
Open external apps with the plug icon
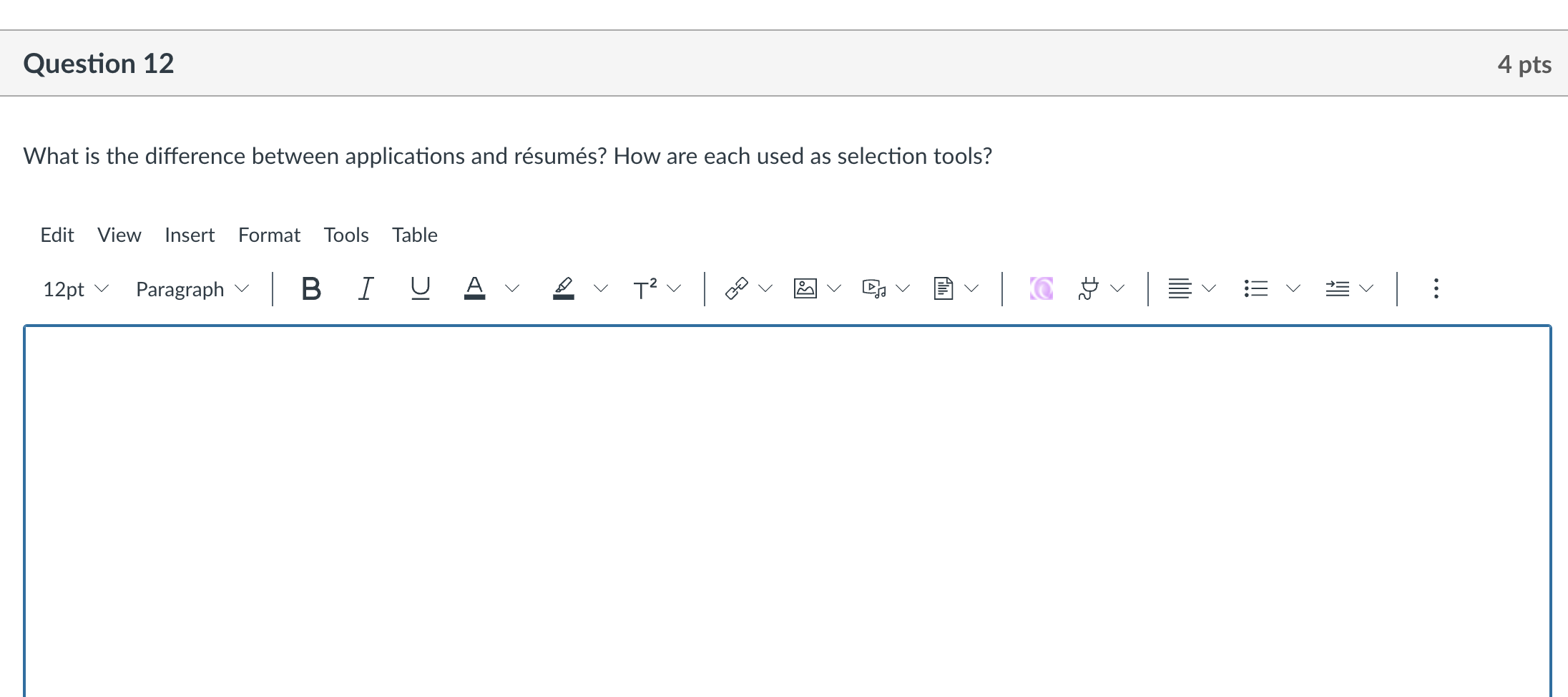pos(1088,288)
